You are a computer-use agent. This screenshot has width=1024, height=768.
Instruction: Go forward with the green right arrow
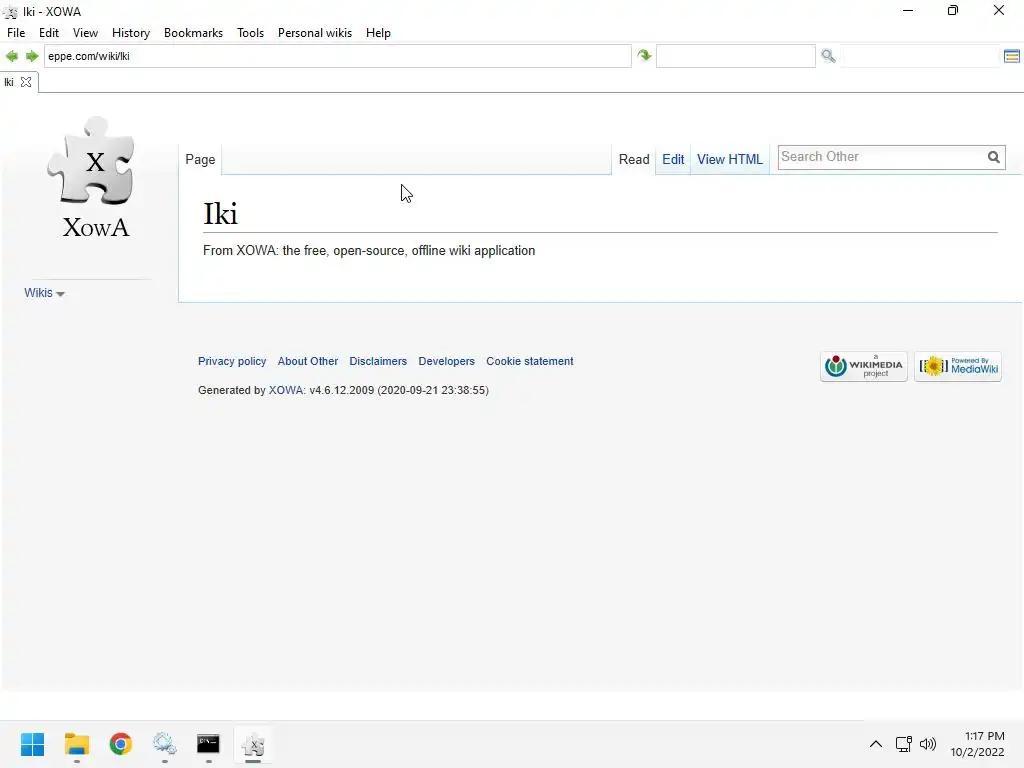coord(32,56)
